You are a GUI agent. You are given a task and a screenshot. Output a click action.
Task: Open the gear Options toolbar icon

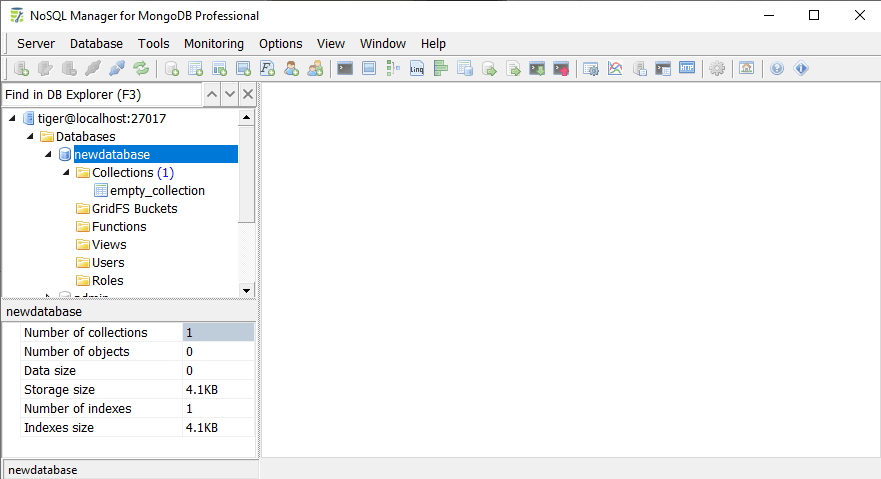(717, 69)
